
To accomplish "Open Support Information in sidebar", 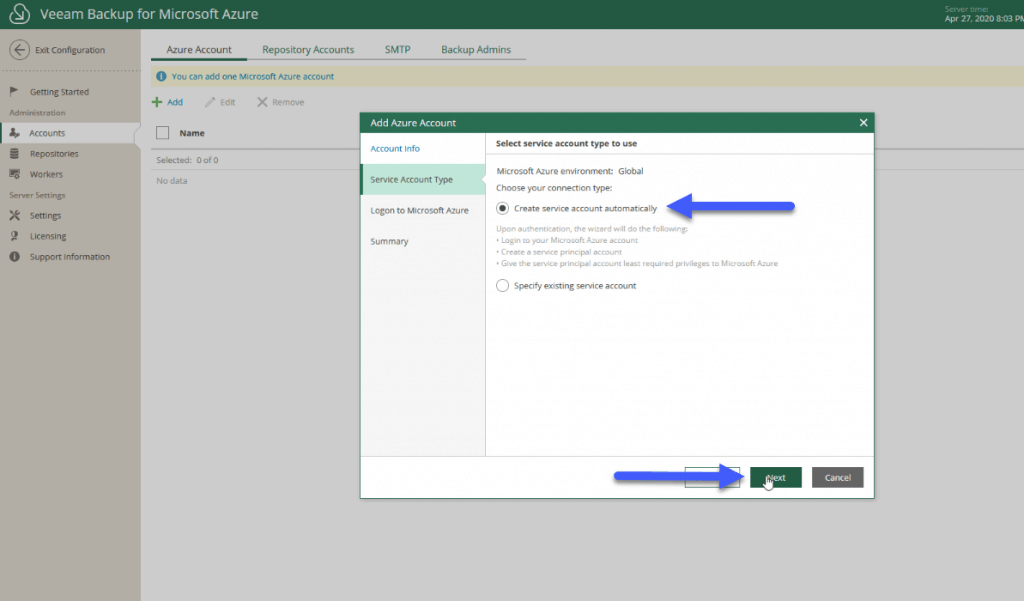I will (70, 257).
